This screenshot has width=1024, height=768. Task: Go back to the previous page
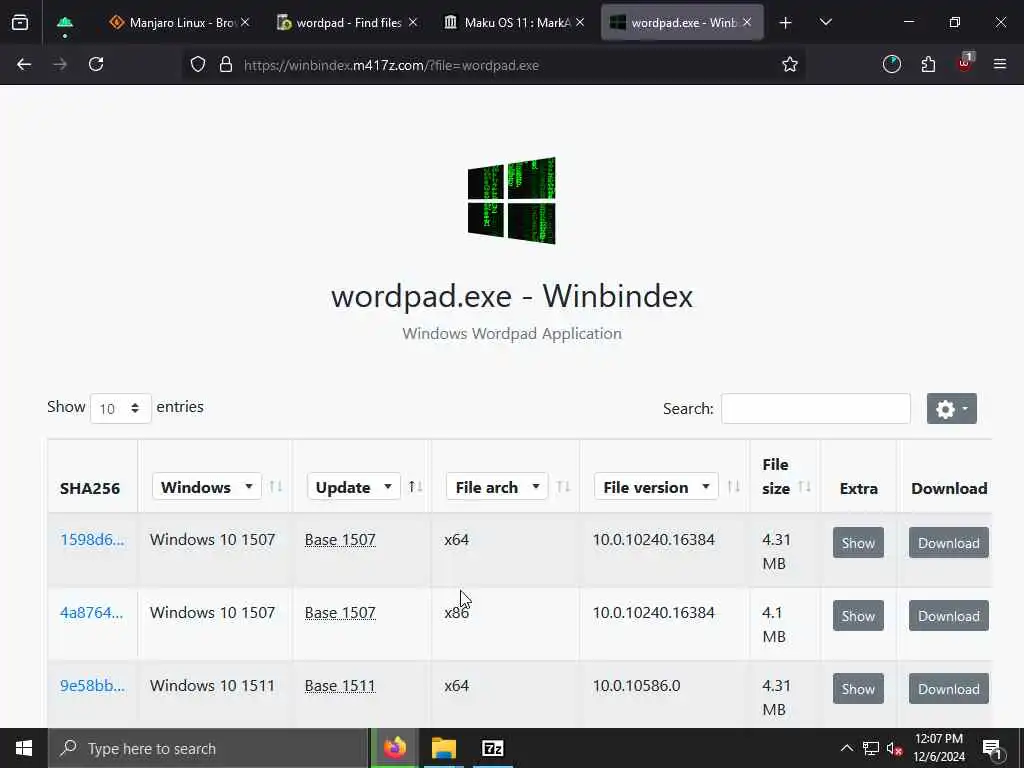[24, 65]
